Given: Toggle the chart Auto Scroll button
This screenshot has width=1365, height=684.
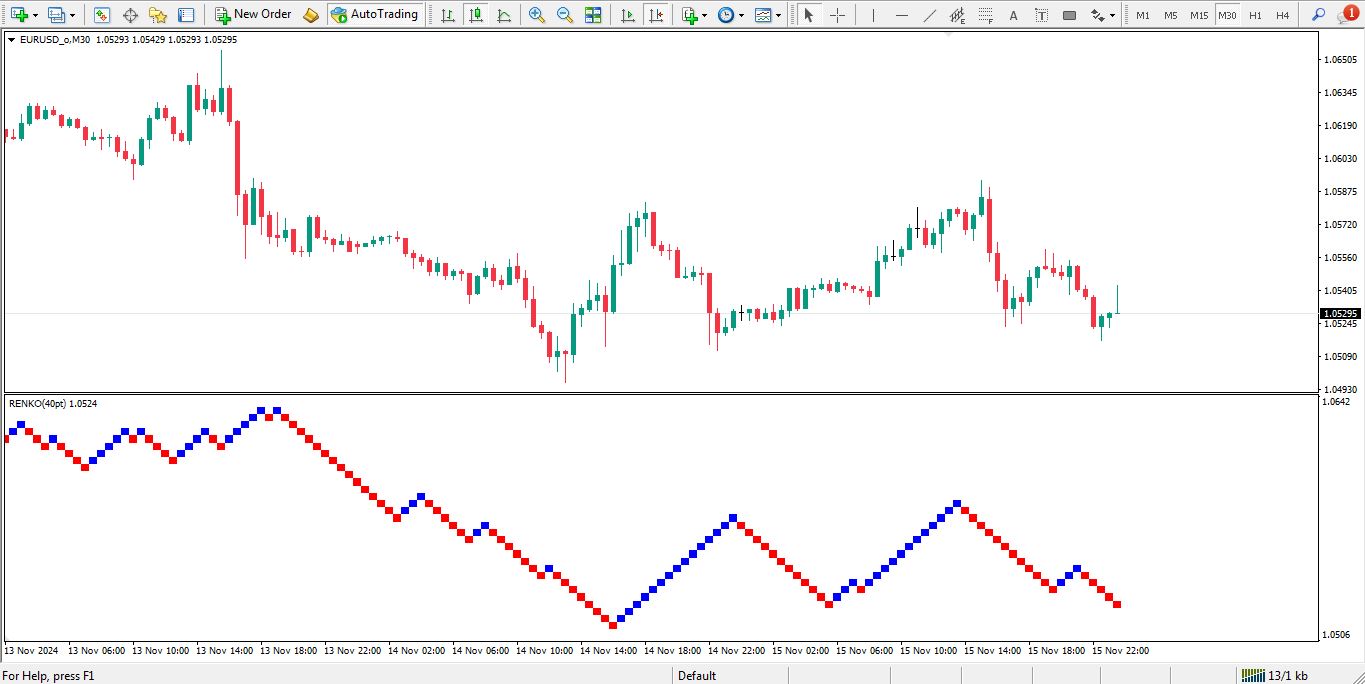Looking at the screenshot, I should (627, 15).
